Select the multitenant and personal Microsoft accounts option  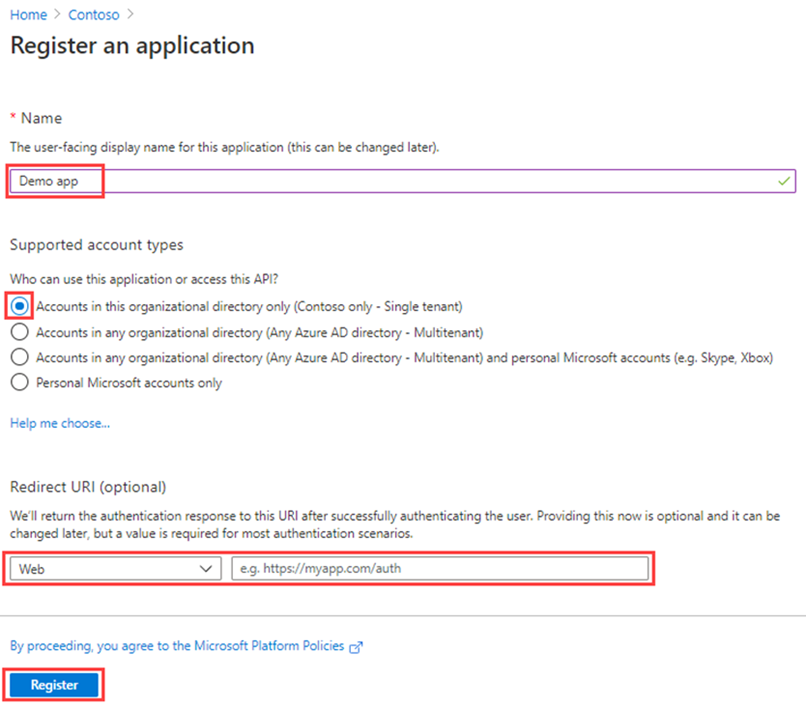pos(18,356)
